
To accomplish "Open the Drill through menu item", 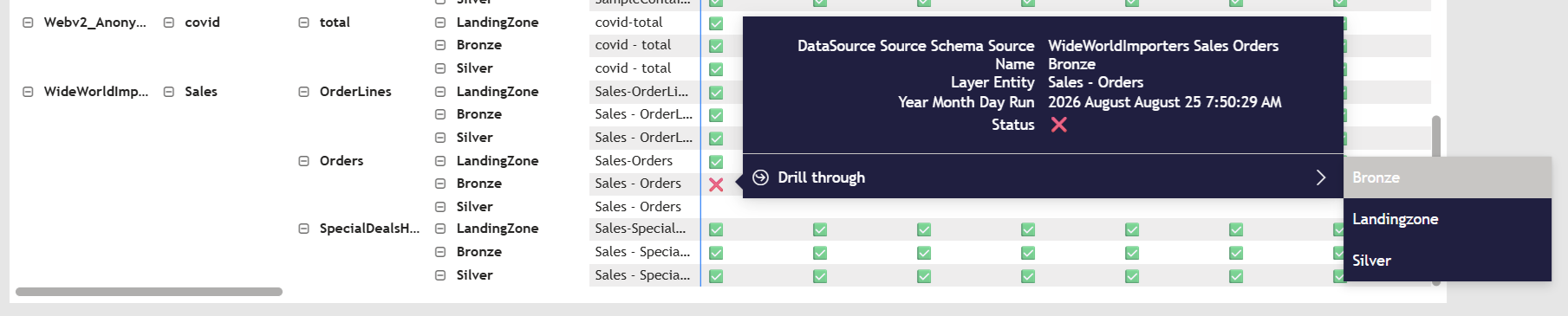I will pyautogui.click(x=1043, y=177).
